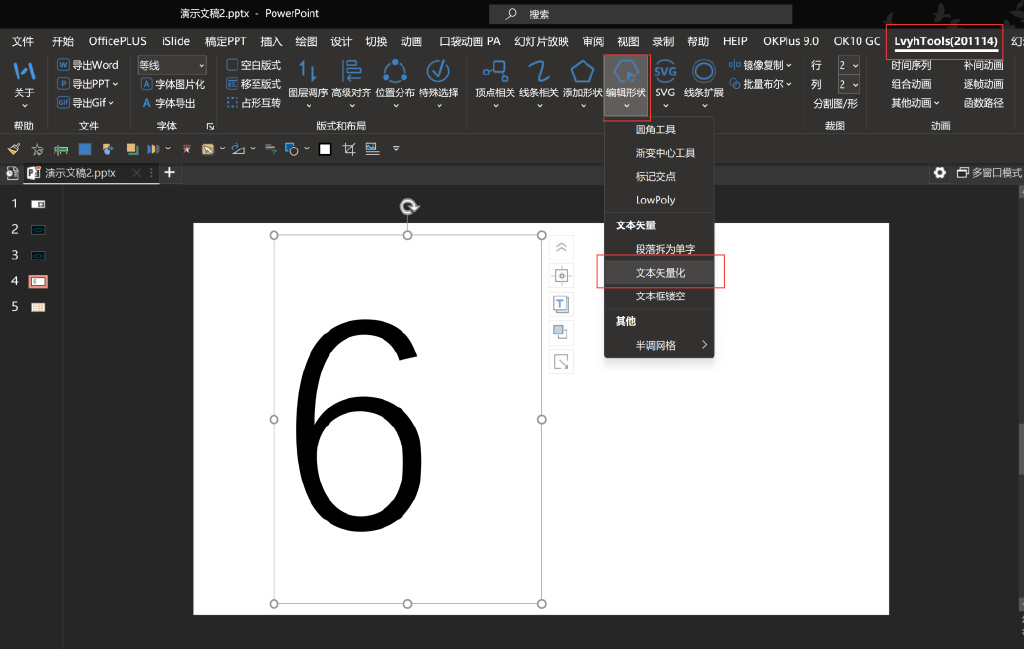Click the blue square fill icon
Image resolution: width=1024 pixels, height=649 pixels.
tap(85, 149)
